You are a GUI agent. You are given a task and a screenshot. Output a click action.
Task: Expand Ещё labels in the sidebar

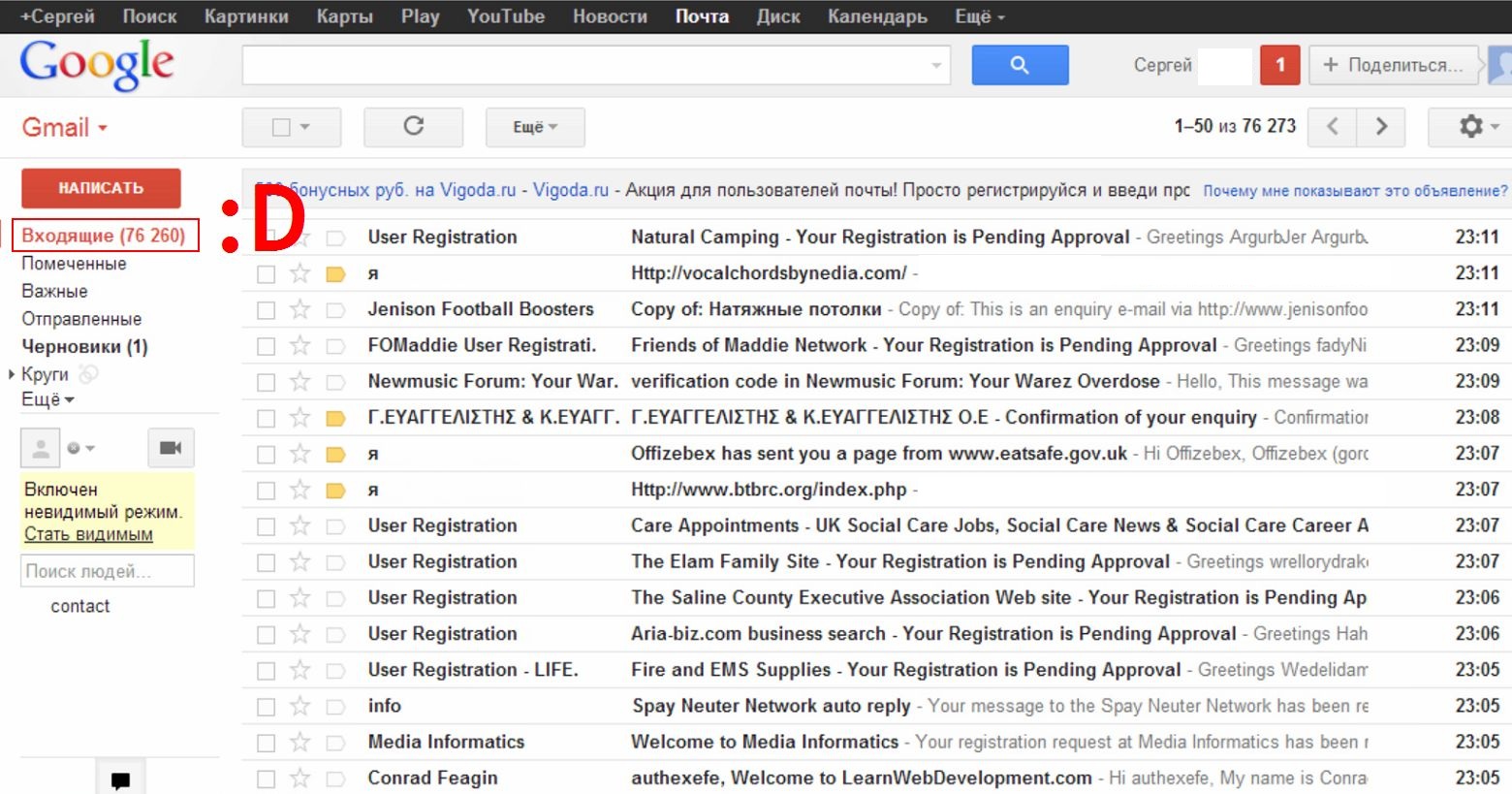tap(47, 399)
